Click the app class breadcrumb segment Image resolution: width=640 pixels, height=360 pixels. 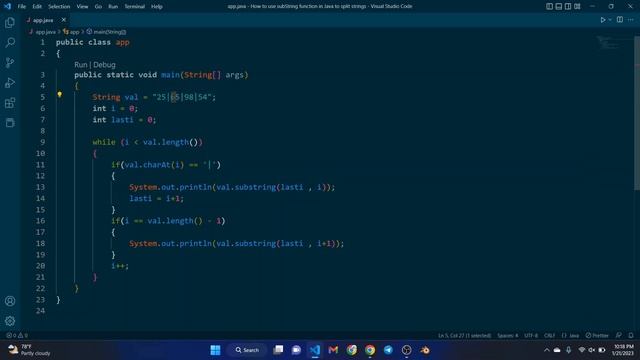pos(72,31)
